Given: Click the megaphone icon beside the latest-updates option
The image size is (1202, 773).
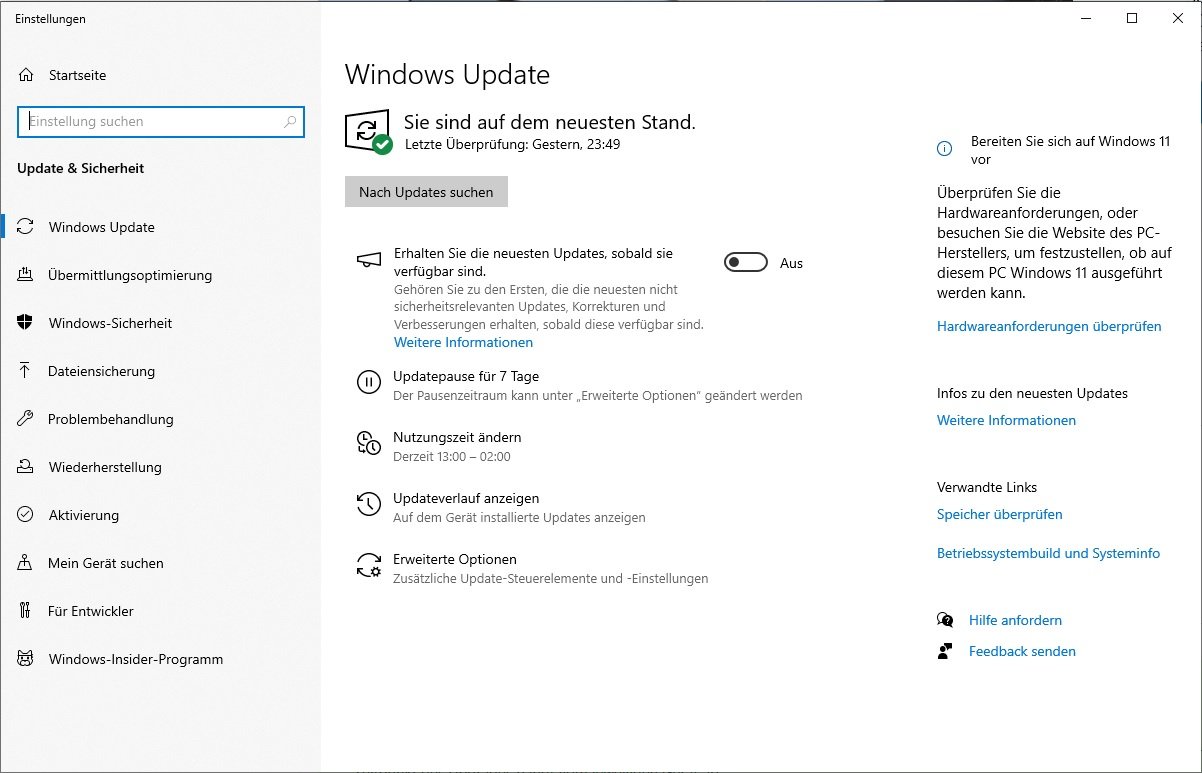Looking at the screenshot, I should click(369, 260).
